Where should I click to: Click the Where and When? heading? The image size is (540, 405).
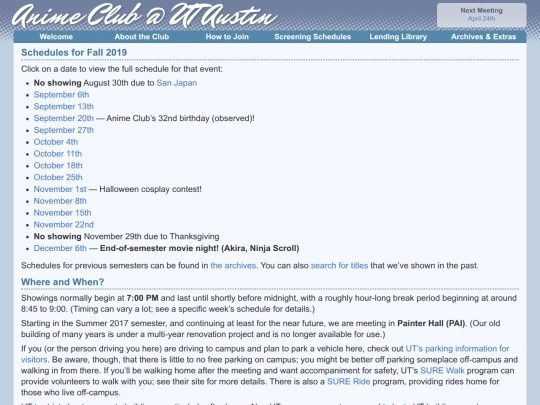tap(62, 282)
